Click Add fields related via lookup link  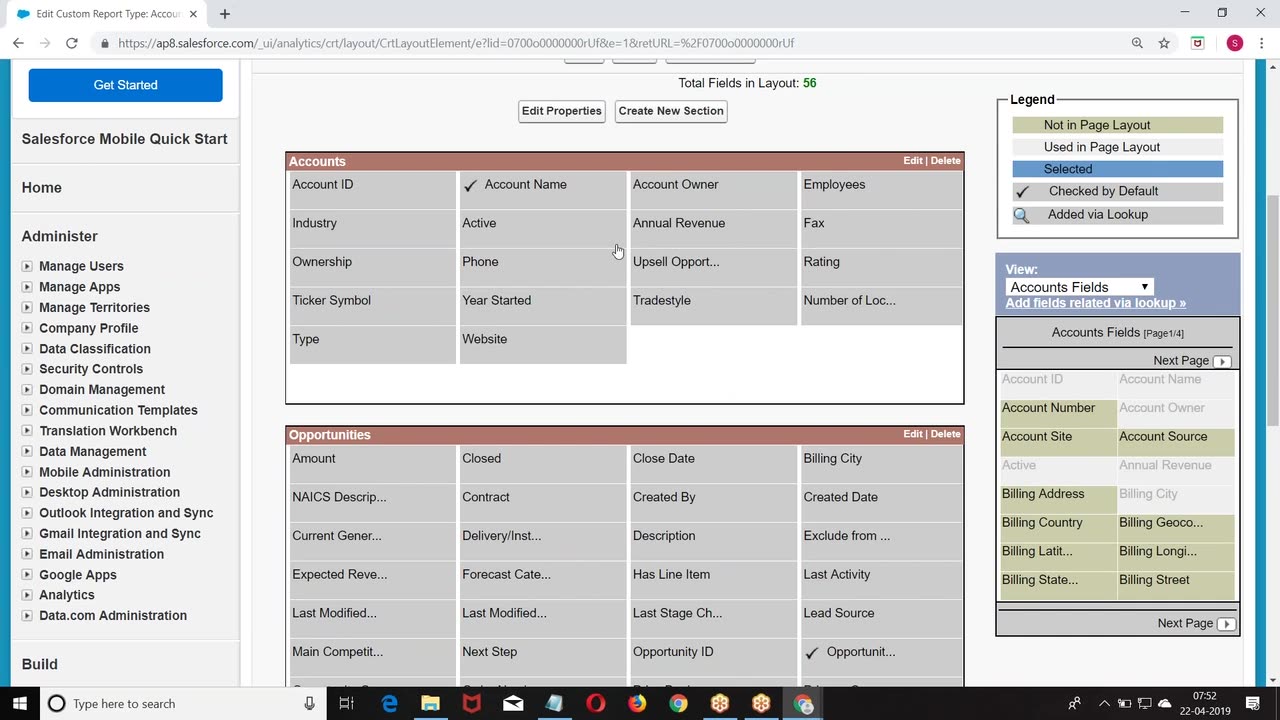click(x=1096, y=303)
